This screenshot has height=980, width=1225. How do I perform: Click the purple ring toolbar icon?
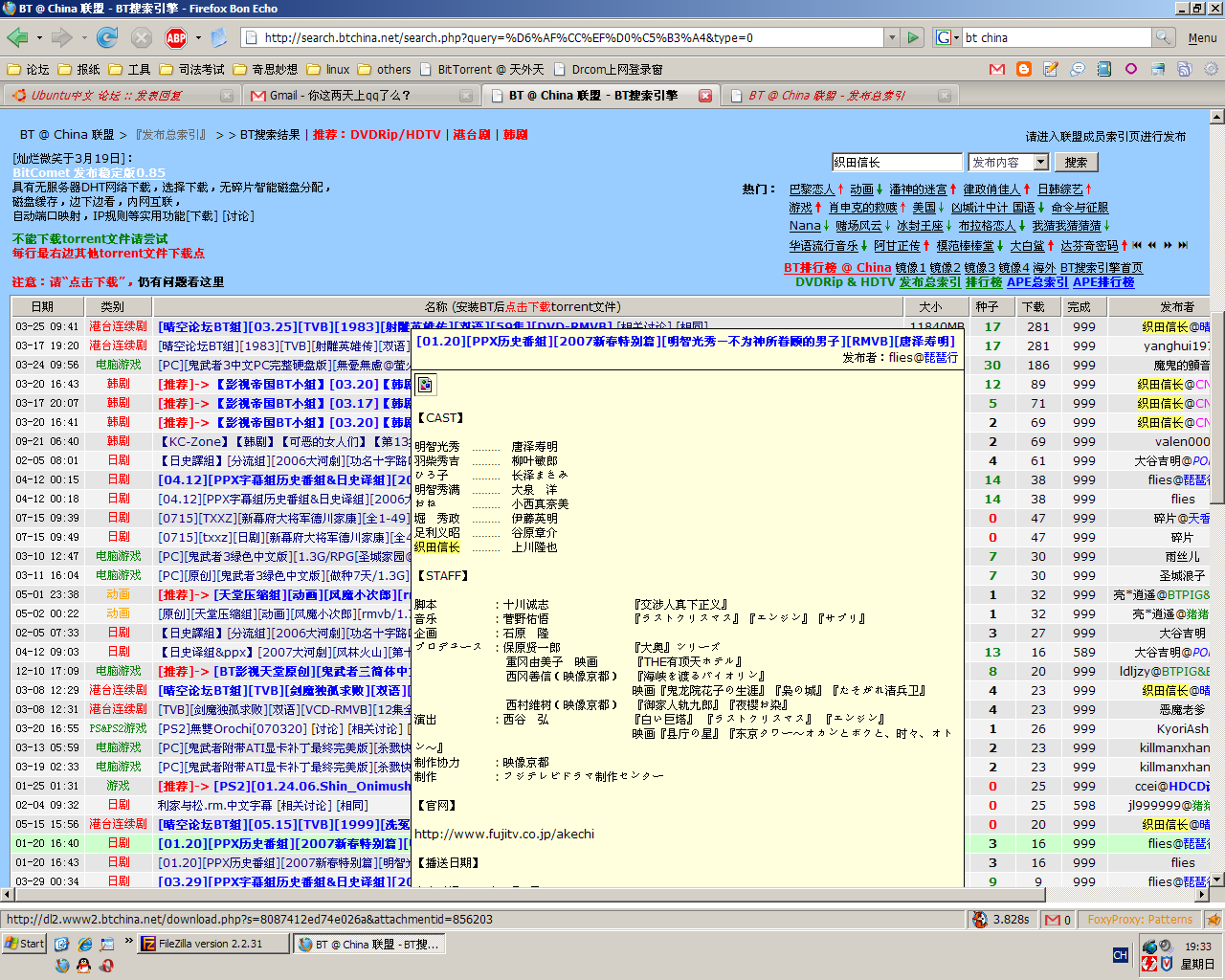(x=1131, y=69)
